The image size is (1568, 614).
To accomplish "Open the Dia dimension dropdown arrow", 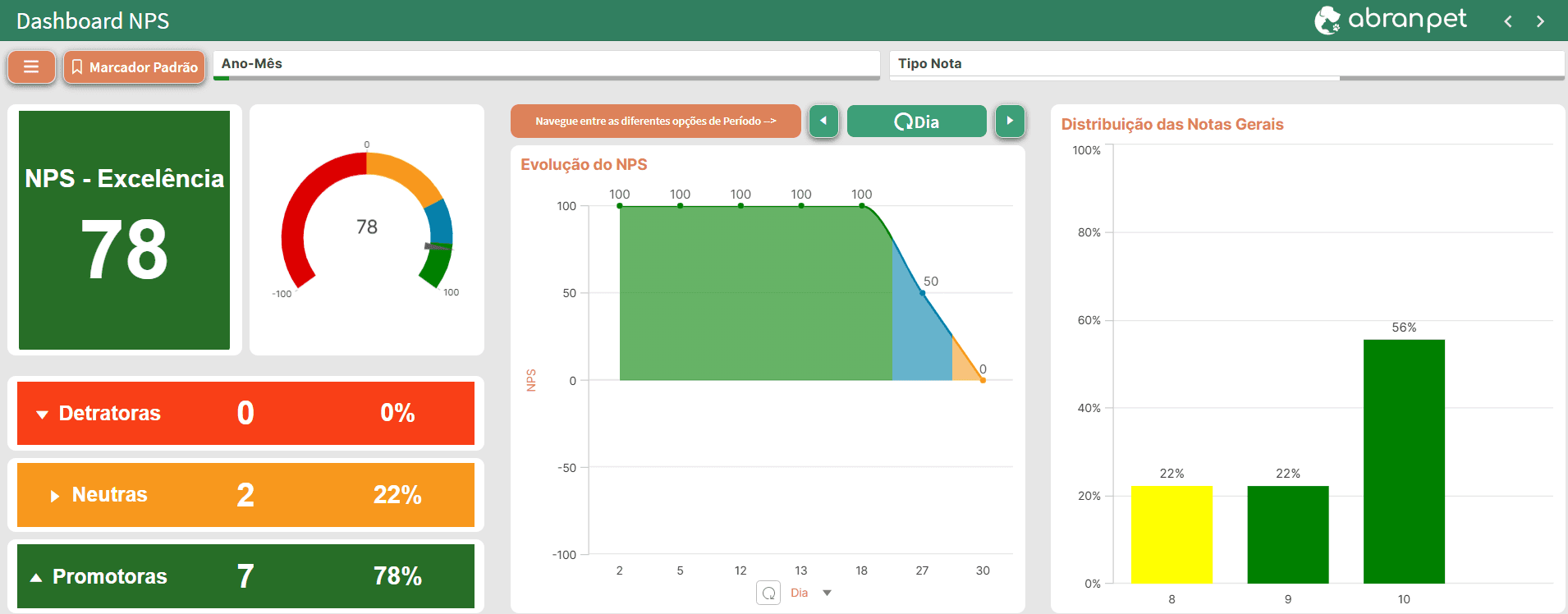I will pyautogui.click(x=827, y=593).
